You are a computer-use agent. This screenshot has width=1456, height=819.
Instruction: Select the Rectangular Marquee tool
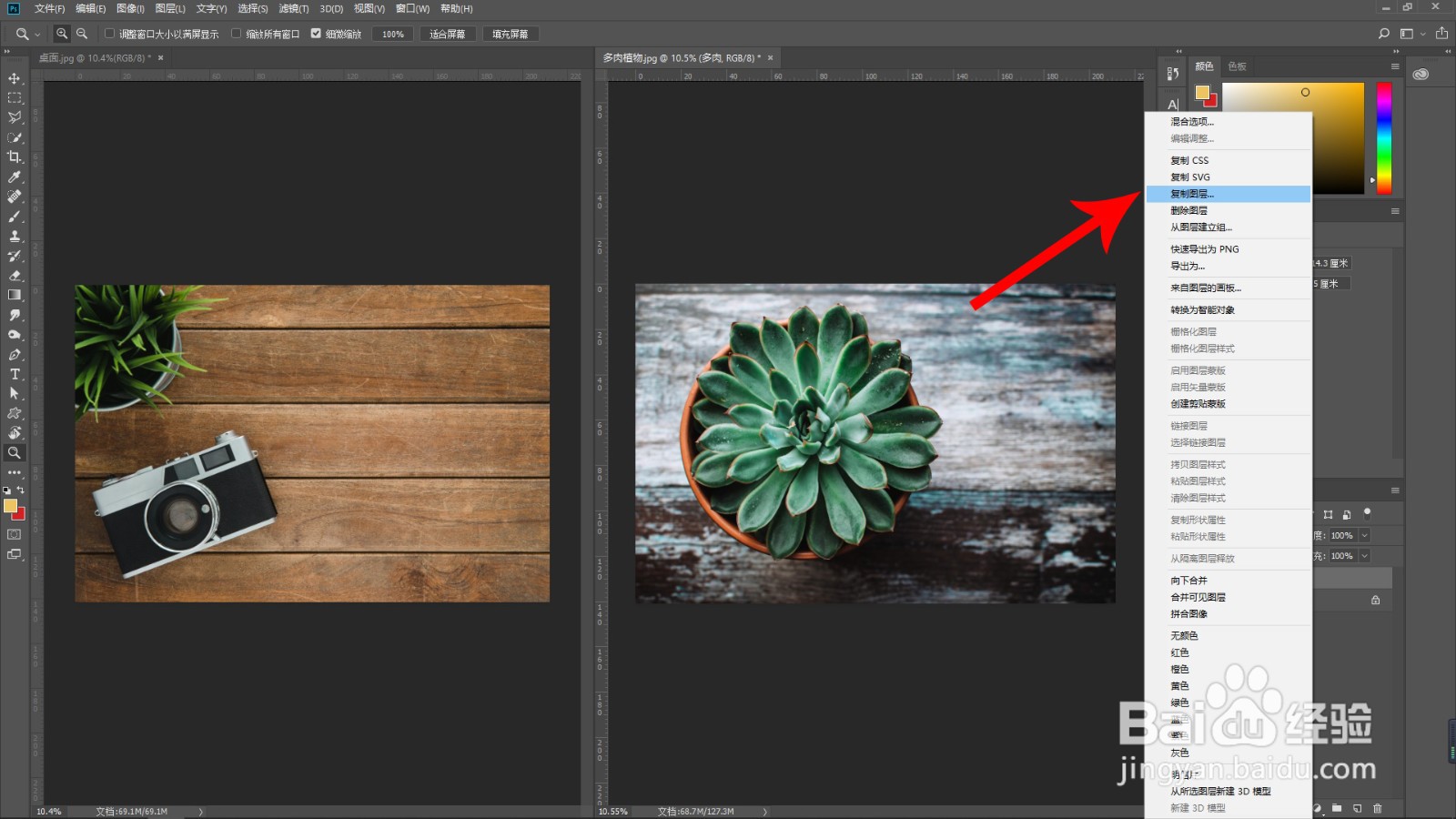(15, 98)
